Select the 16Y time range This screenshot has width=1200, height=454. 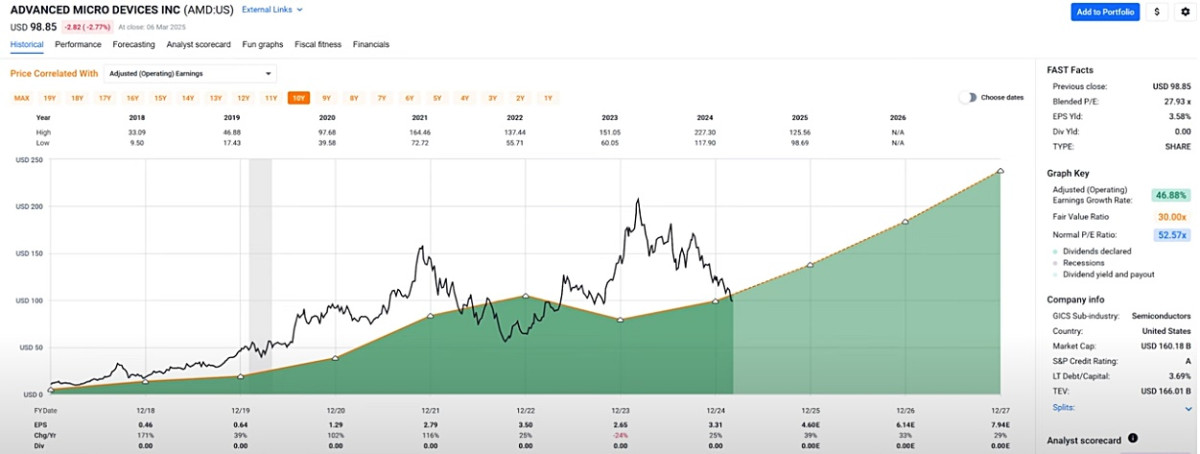click(x=132, y=98)
